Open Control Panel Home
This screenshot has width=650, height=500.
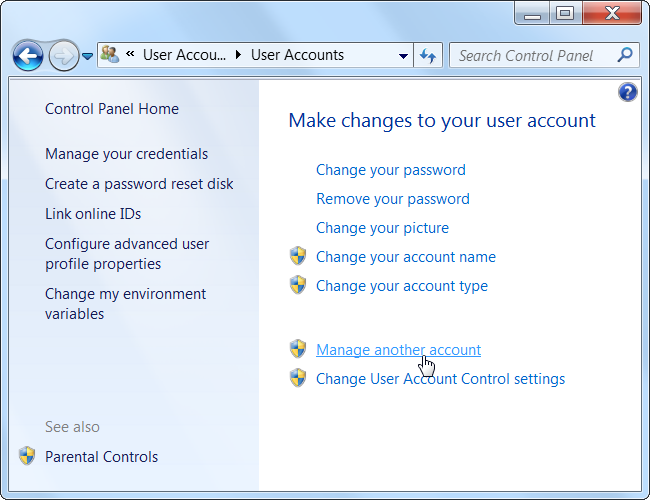pos(112,109)
